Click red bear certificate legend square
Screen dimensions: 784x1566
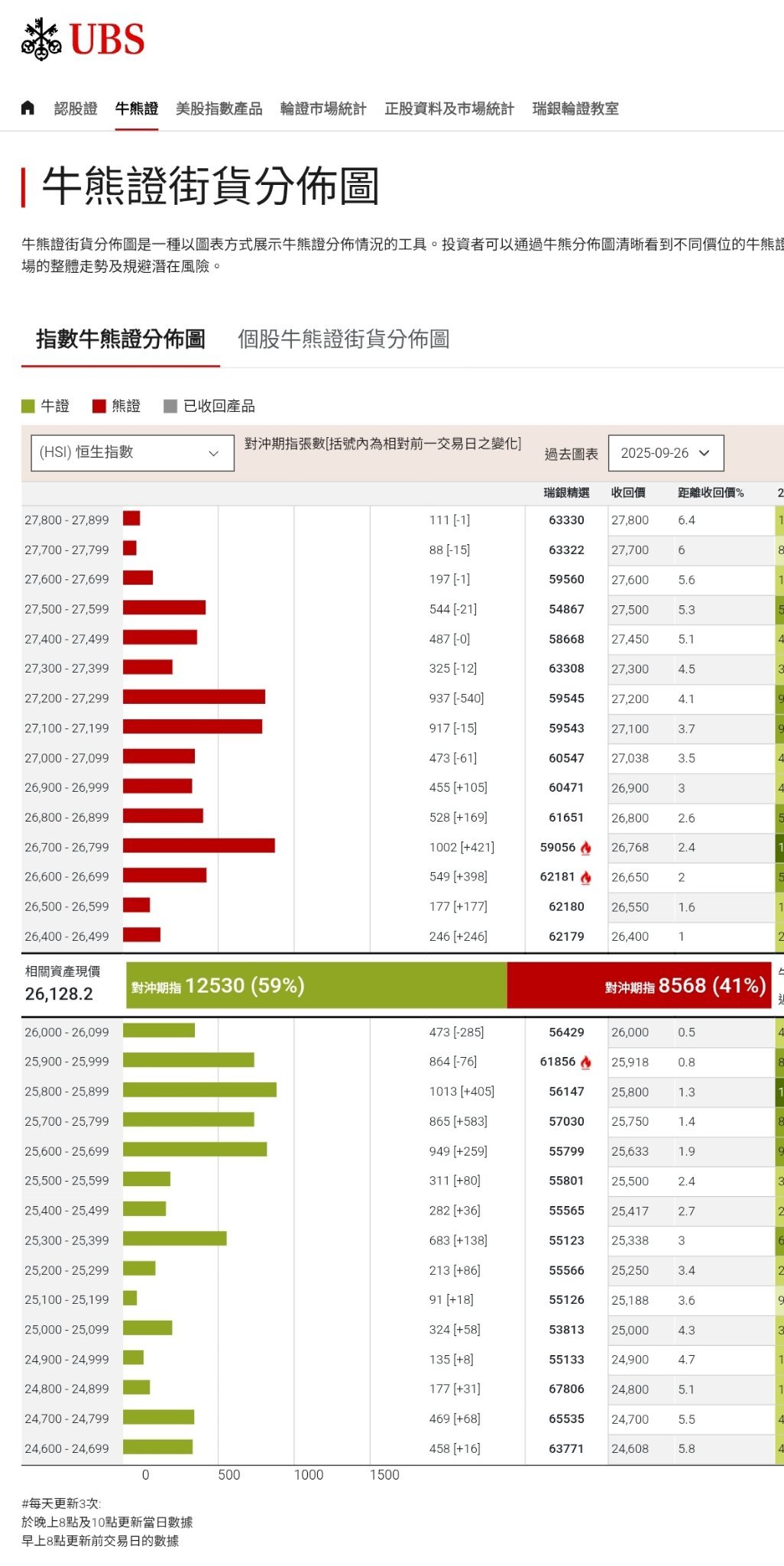click(x=99, y=406)
